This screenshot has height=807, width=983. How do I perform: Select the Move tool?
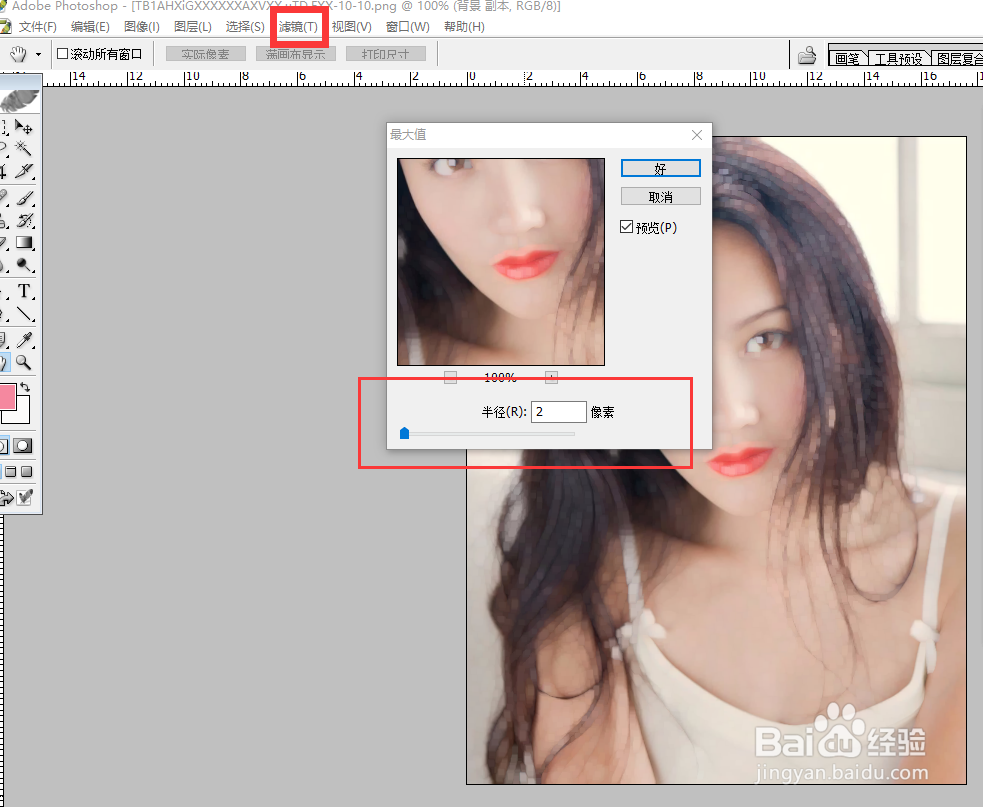click(23, 128)
